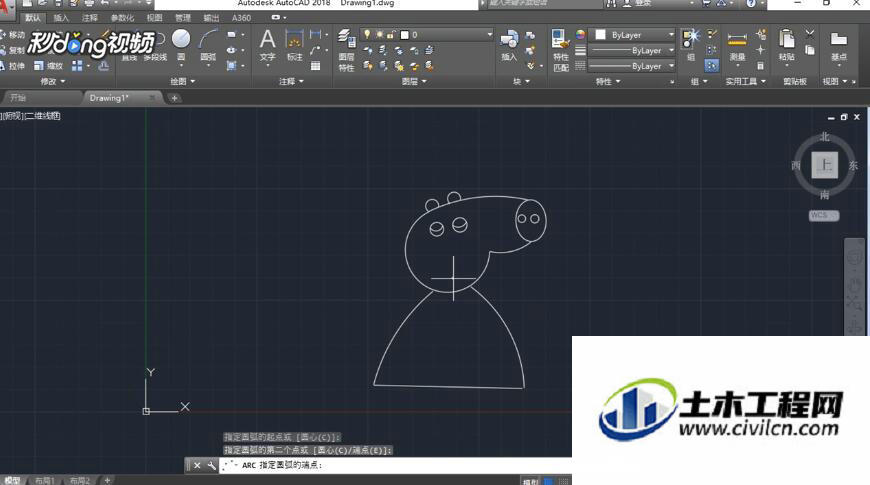The image size is (870, 485).
Task: Click the Copy clip icon in clipboard
Action: pos(810,50)
